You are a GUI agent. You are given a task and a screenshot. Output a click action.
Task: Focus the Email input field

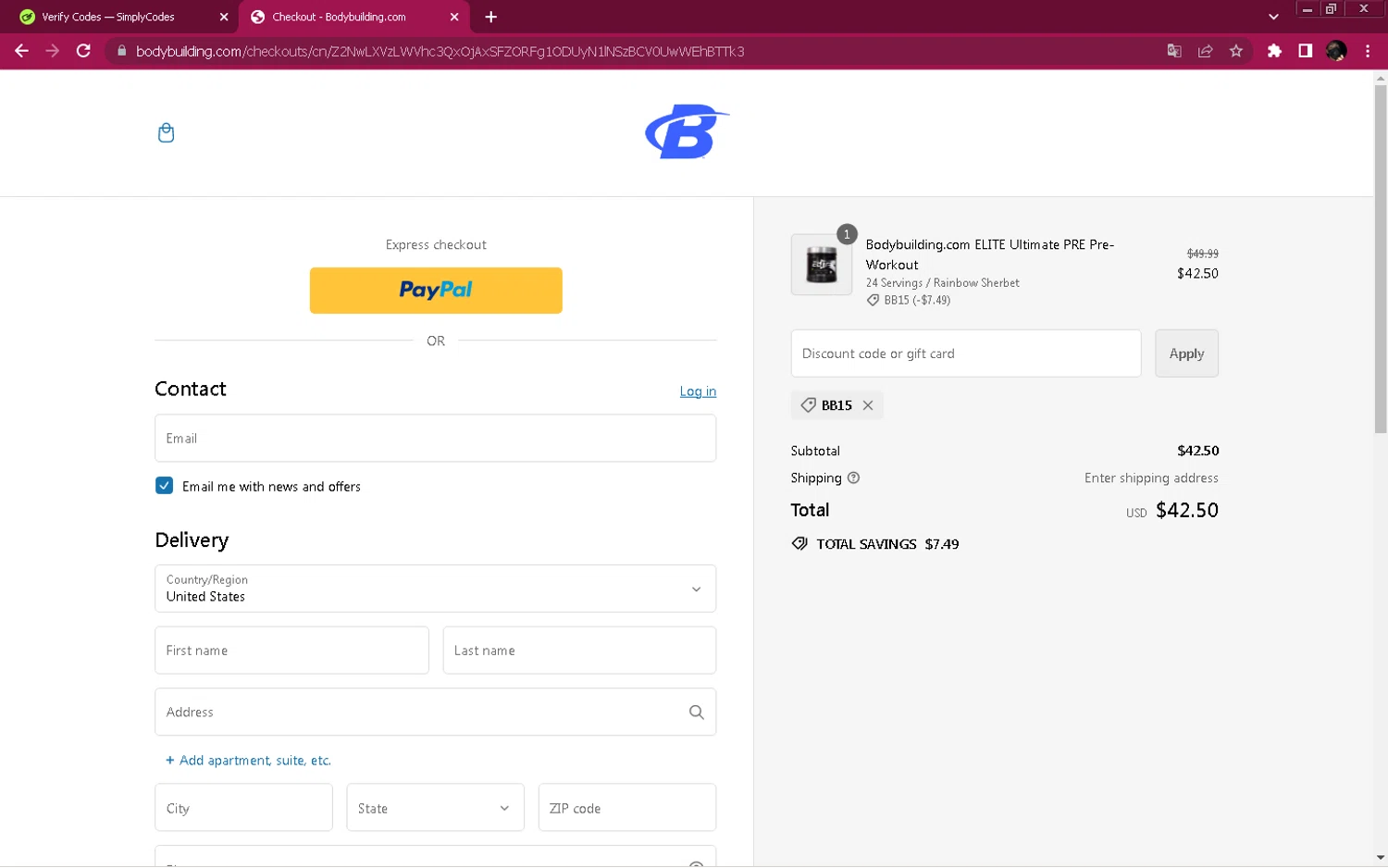click(x=436, y=439)
